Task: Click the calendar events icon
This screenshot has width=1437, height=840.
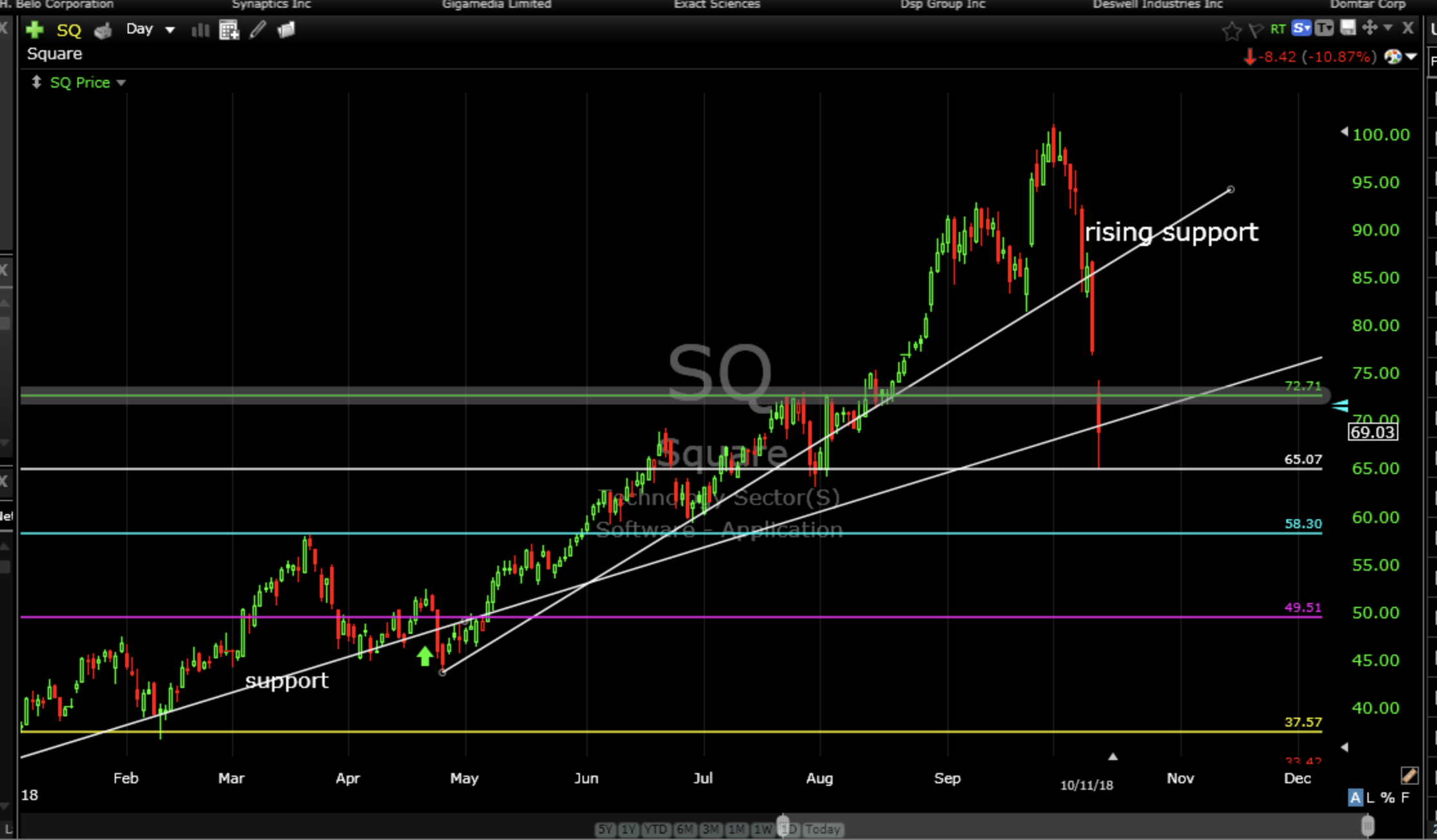Action: click(x=229, y=30)
